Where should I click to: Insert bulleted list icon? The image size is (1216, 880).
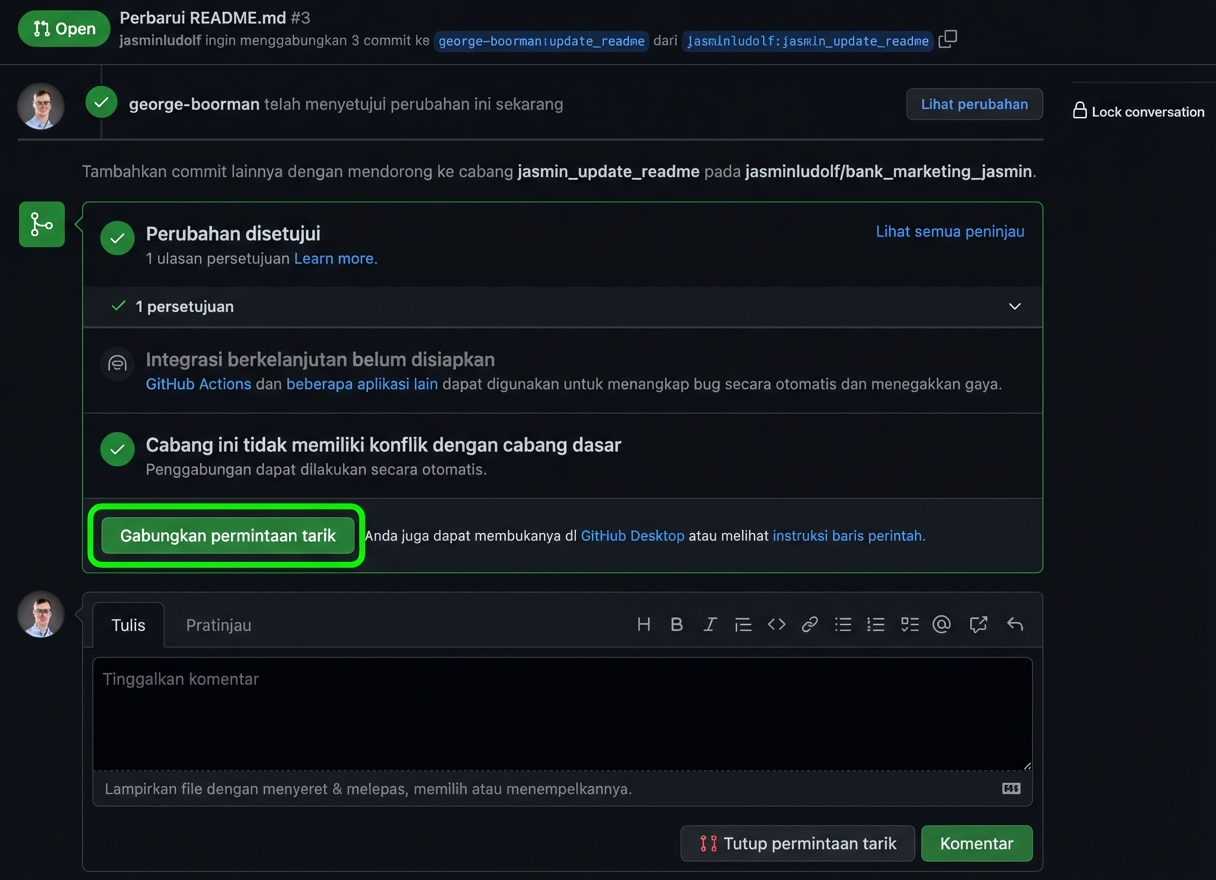(843, 624)
